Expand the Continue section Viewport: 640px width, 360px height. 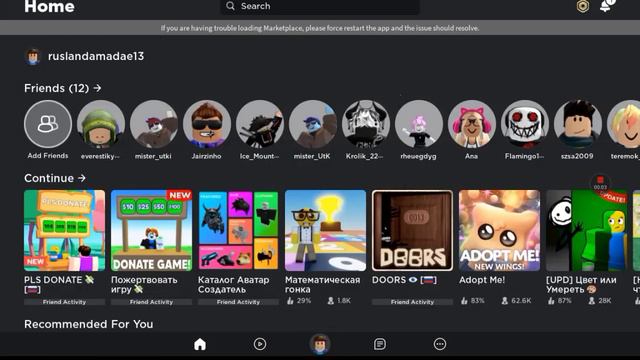[55, 178]
